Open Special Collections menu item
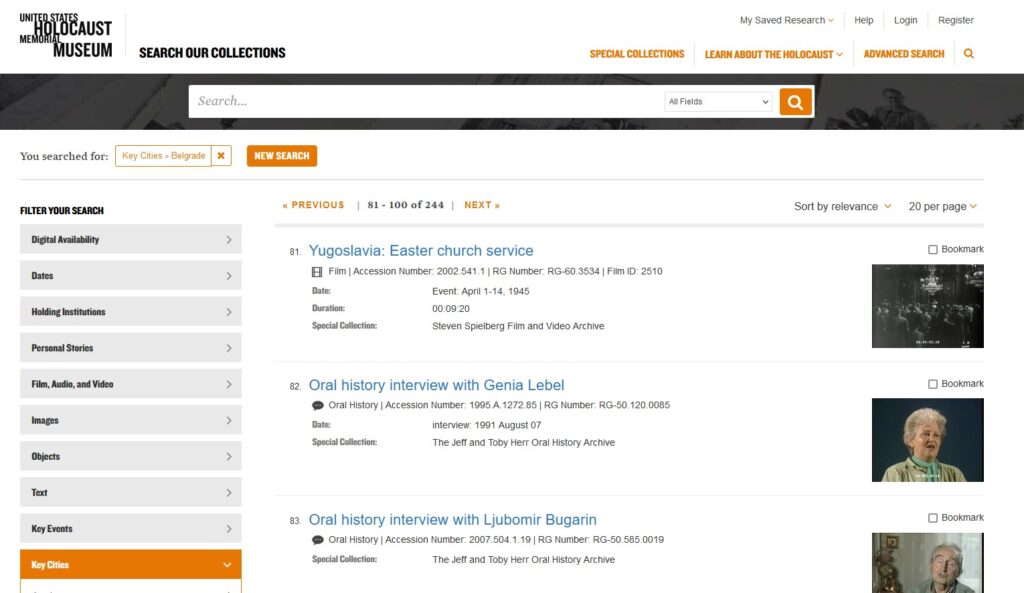The height and width of the screenshot is (593, 1024). (x=637, y=54)
